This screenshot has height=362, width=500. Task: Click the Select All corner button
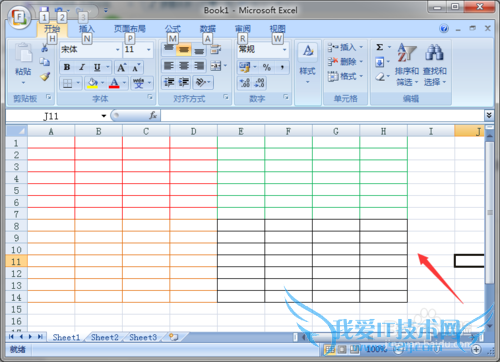point(17,131)
